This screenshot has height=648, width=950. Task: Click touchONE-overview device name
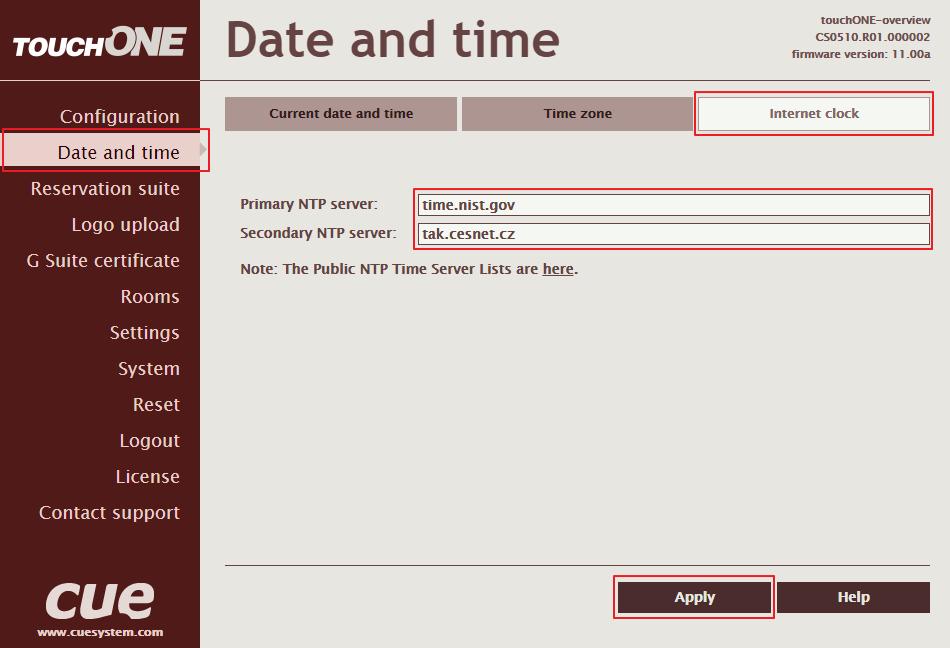[x=875, y=20]
